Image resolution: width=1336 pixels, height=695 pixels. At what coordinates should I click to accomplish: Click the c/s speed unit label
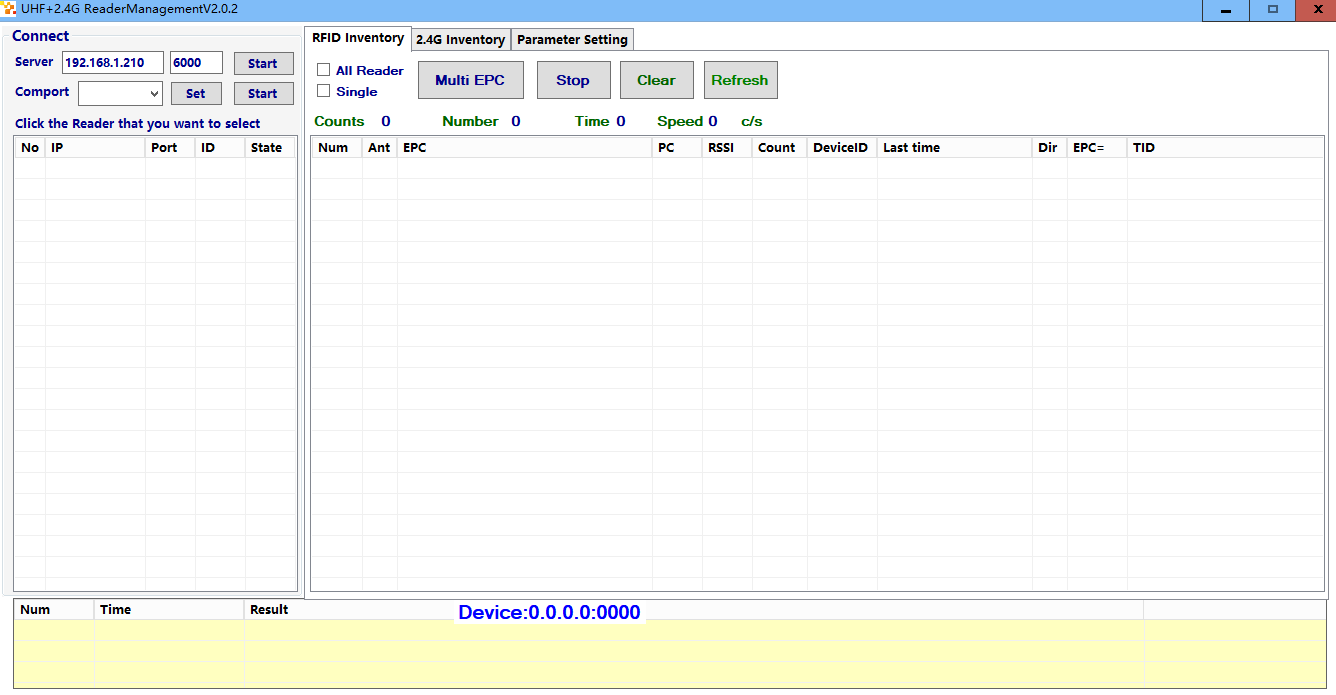coord(751,121)
